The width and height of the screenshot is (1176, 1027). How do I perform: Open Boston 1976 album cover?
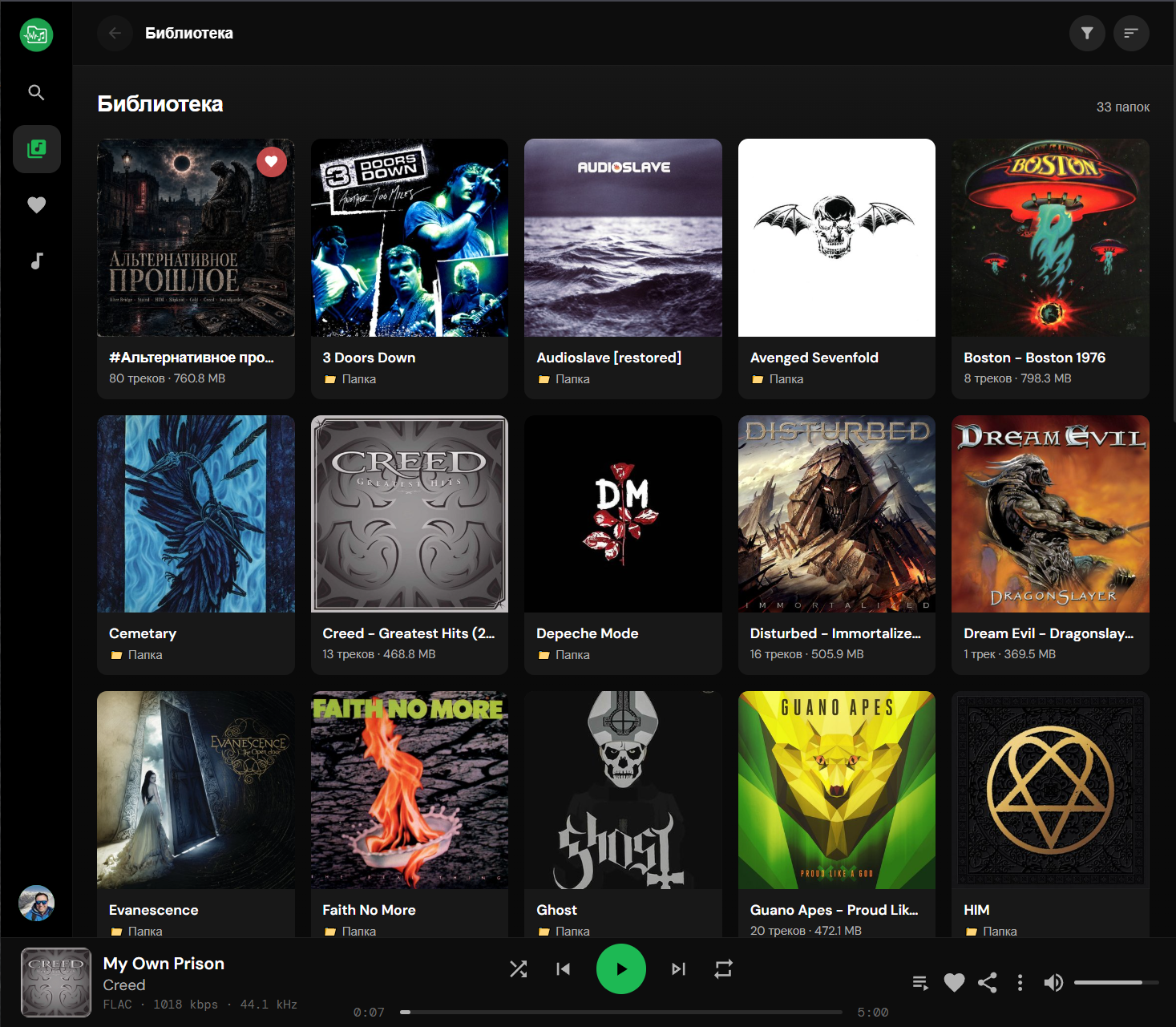click(1050, 237)
